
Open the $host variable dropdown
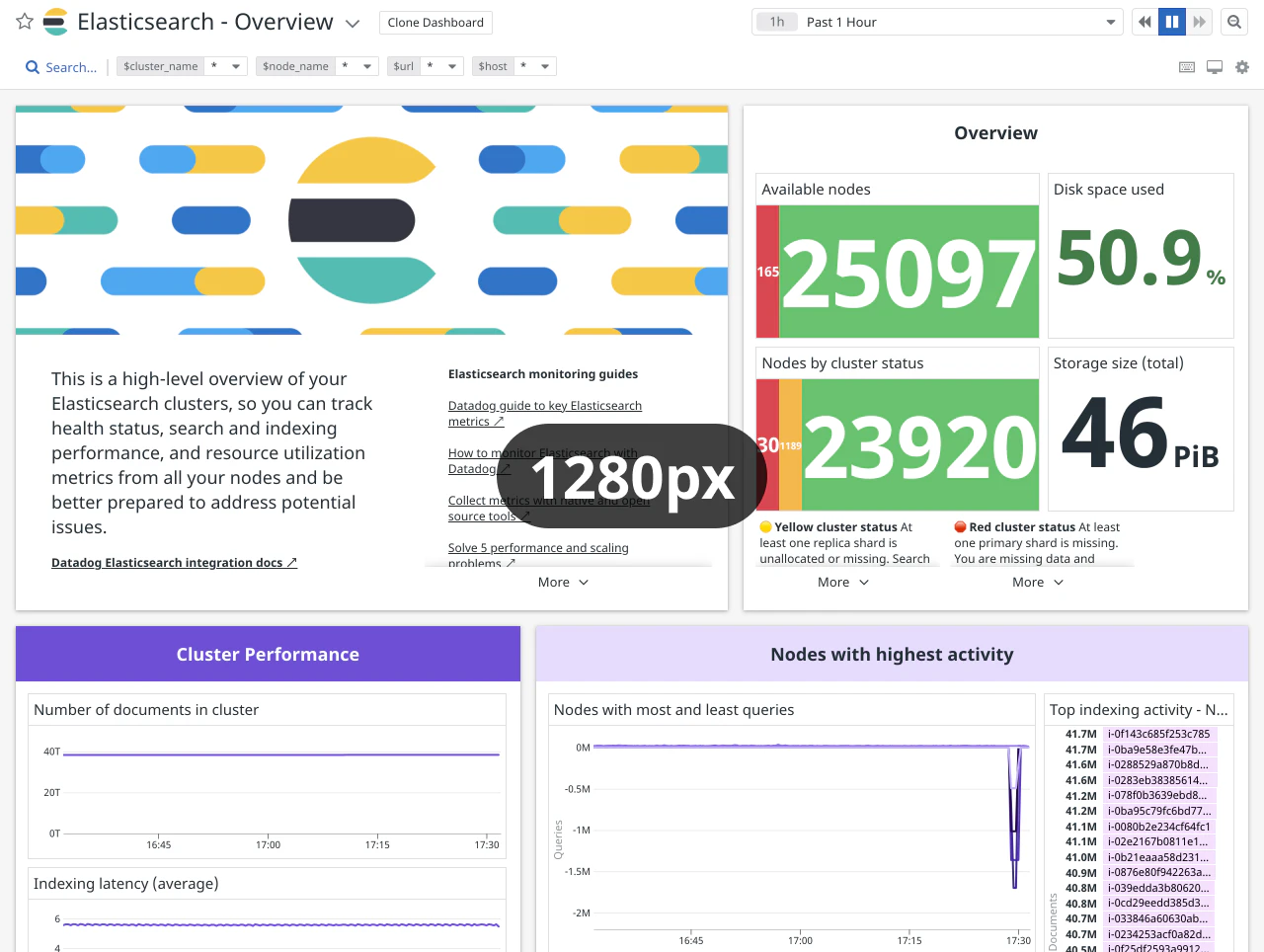click(x=545, y=66)
